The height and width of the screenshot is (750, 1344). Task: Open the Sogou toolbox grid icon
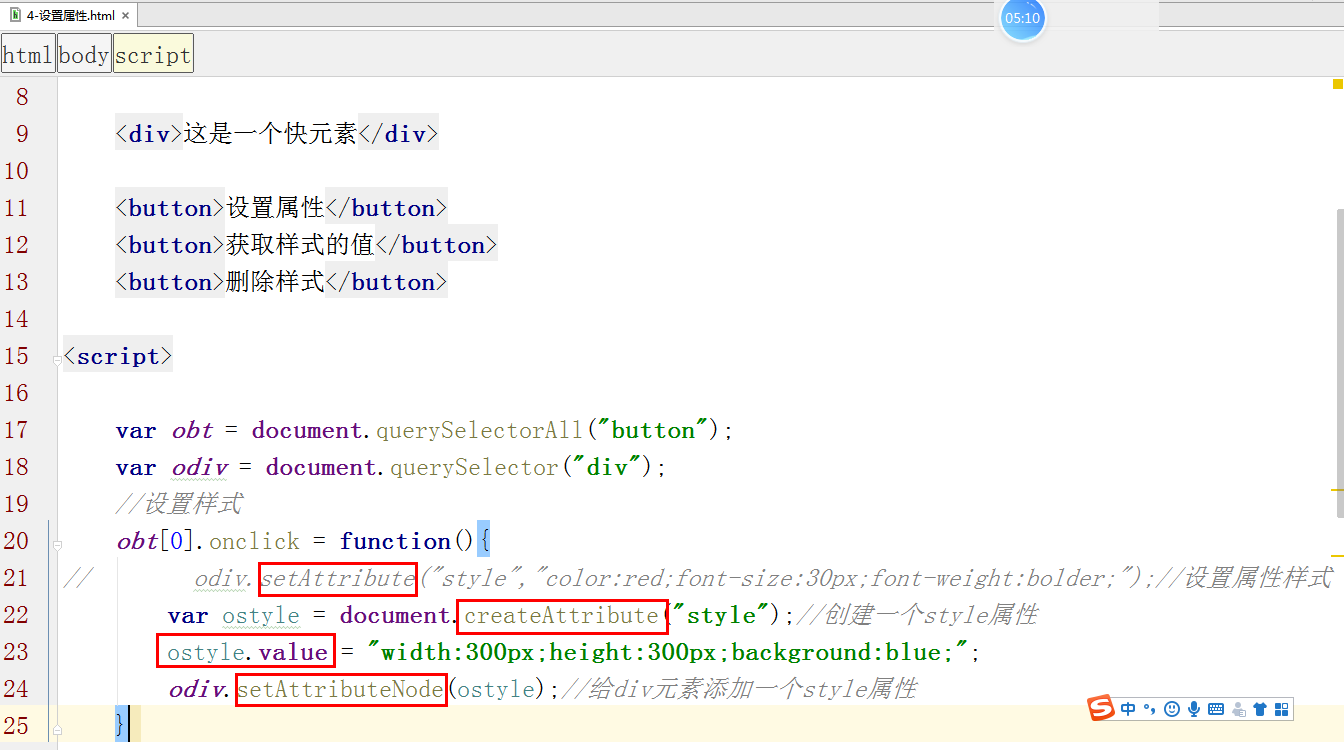(1282, 708)
